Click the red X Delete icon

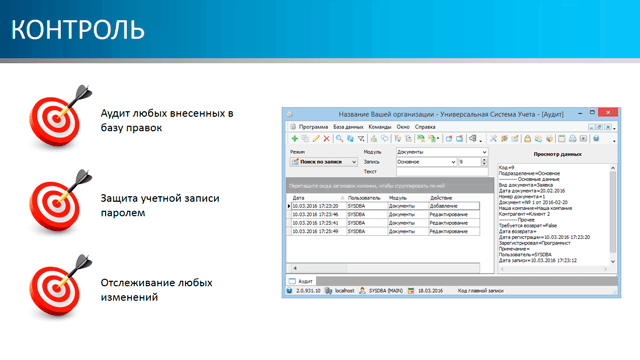(327, 139)
